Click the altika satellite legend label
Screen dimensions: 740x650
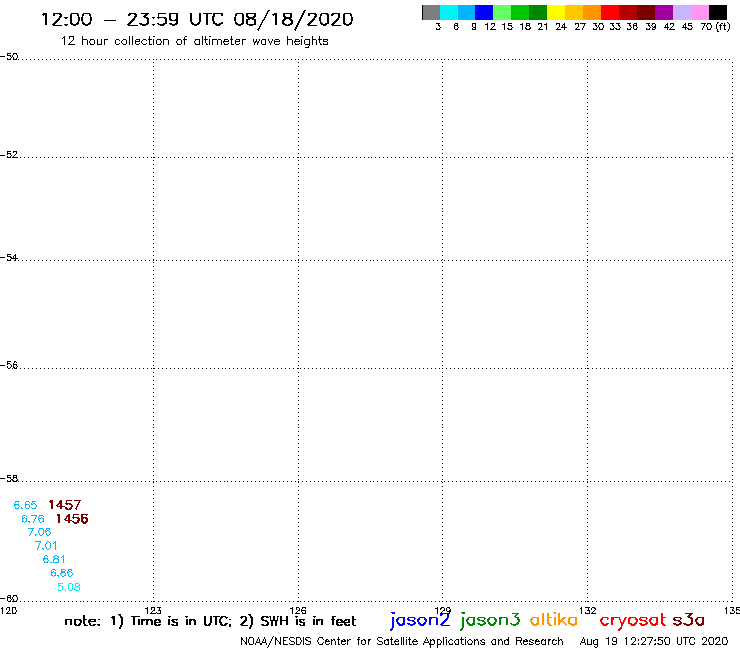click(x=554, y=620)
